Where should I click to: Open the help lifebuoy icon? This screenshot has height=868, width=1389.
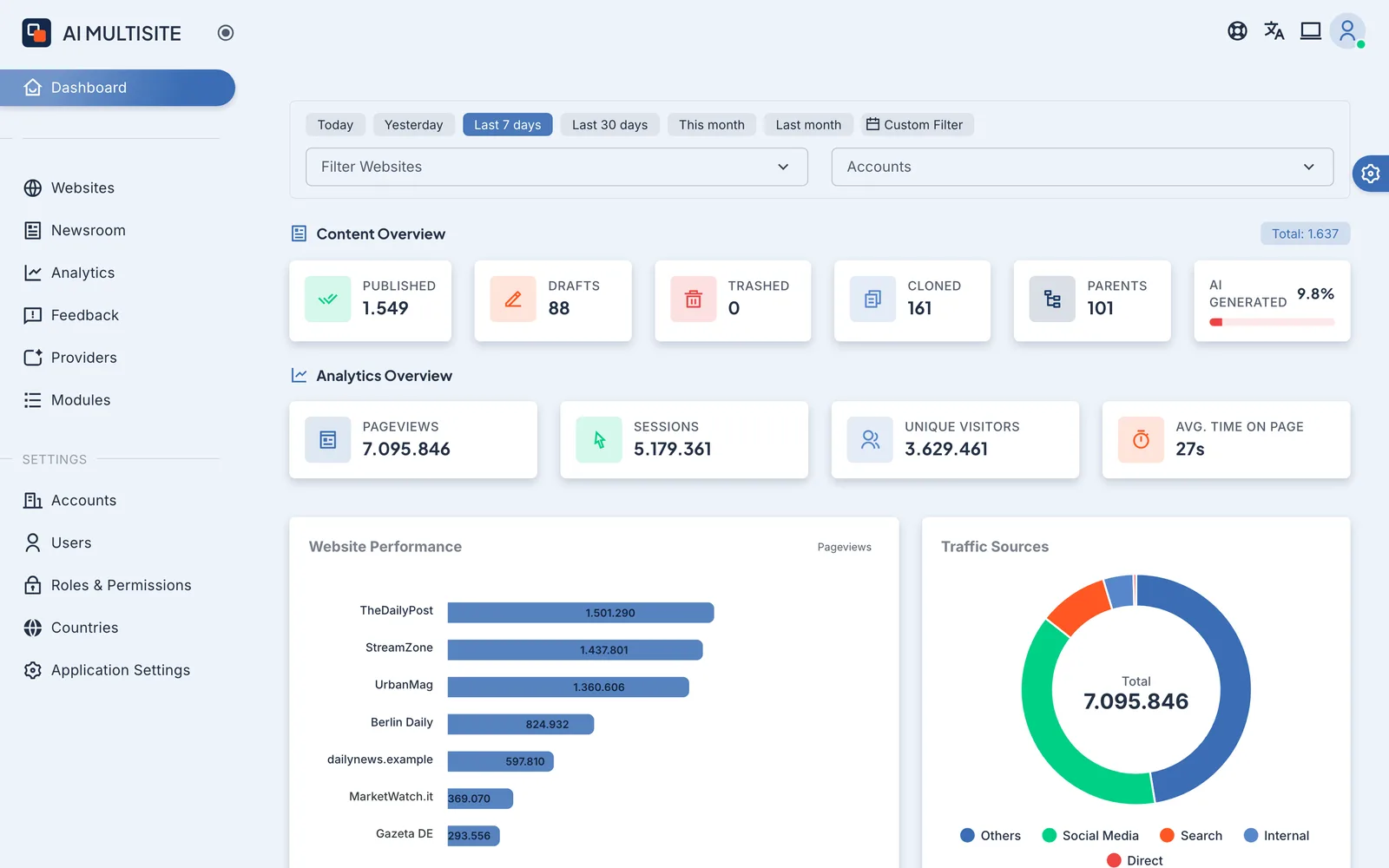click(x=1237, y=31)
